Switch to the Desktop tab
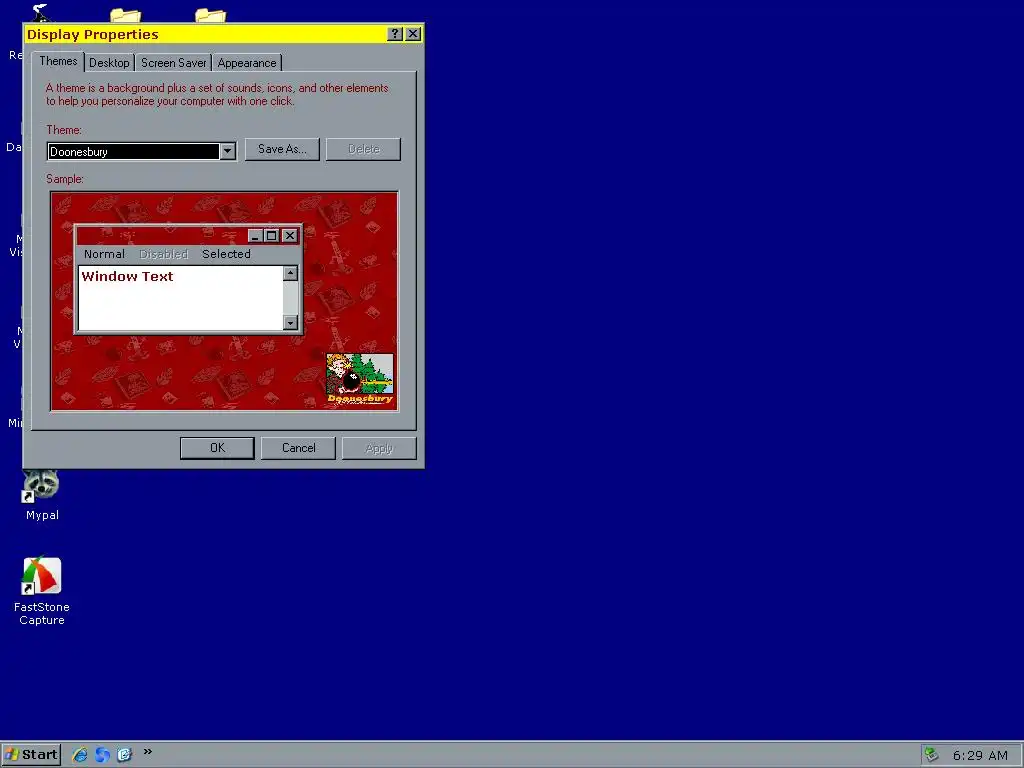1024x768 pixels. [x=109, y=63]
